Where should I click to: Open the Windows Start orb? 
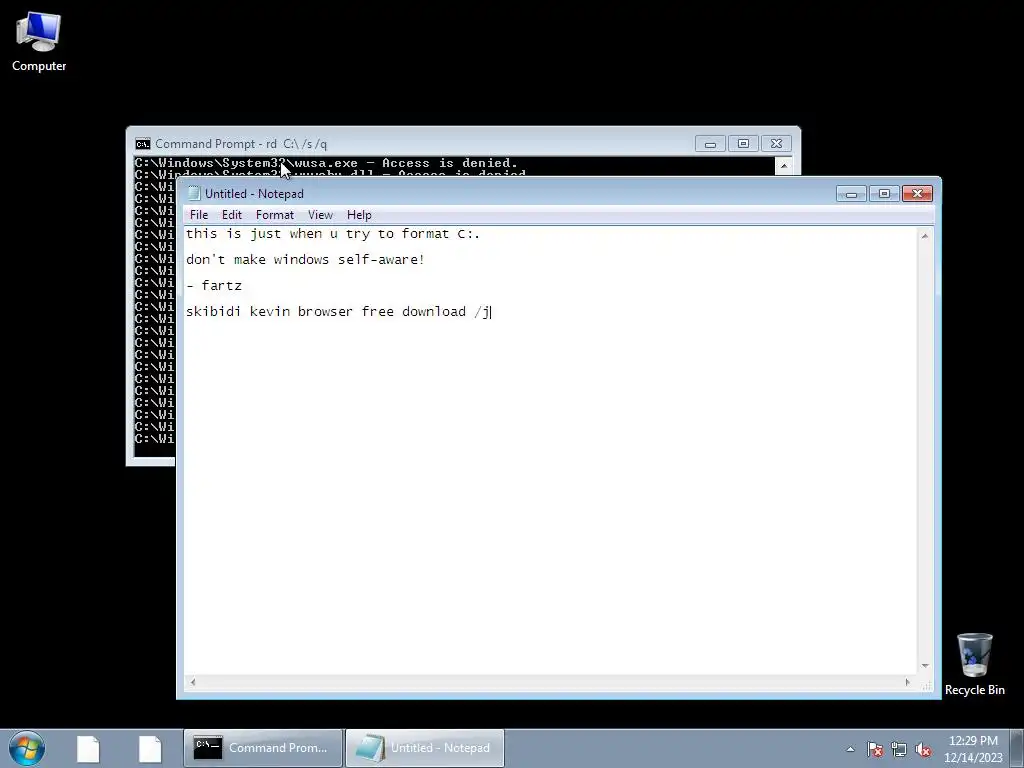[x=27, y=748]
